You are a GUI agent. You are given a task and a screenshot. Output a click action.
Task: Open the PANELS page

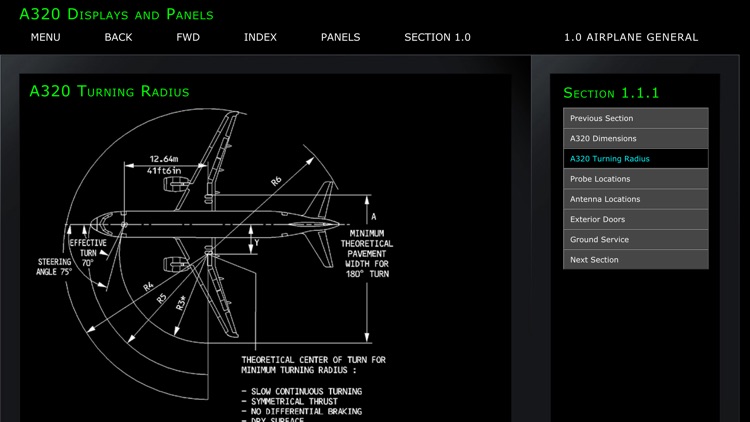341,37
